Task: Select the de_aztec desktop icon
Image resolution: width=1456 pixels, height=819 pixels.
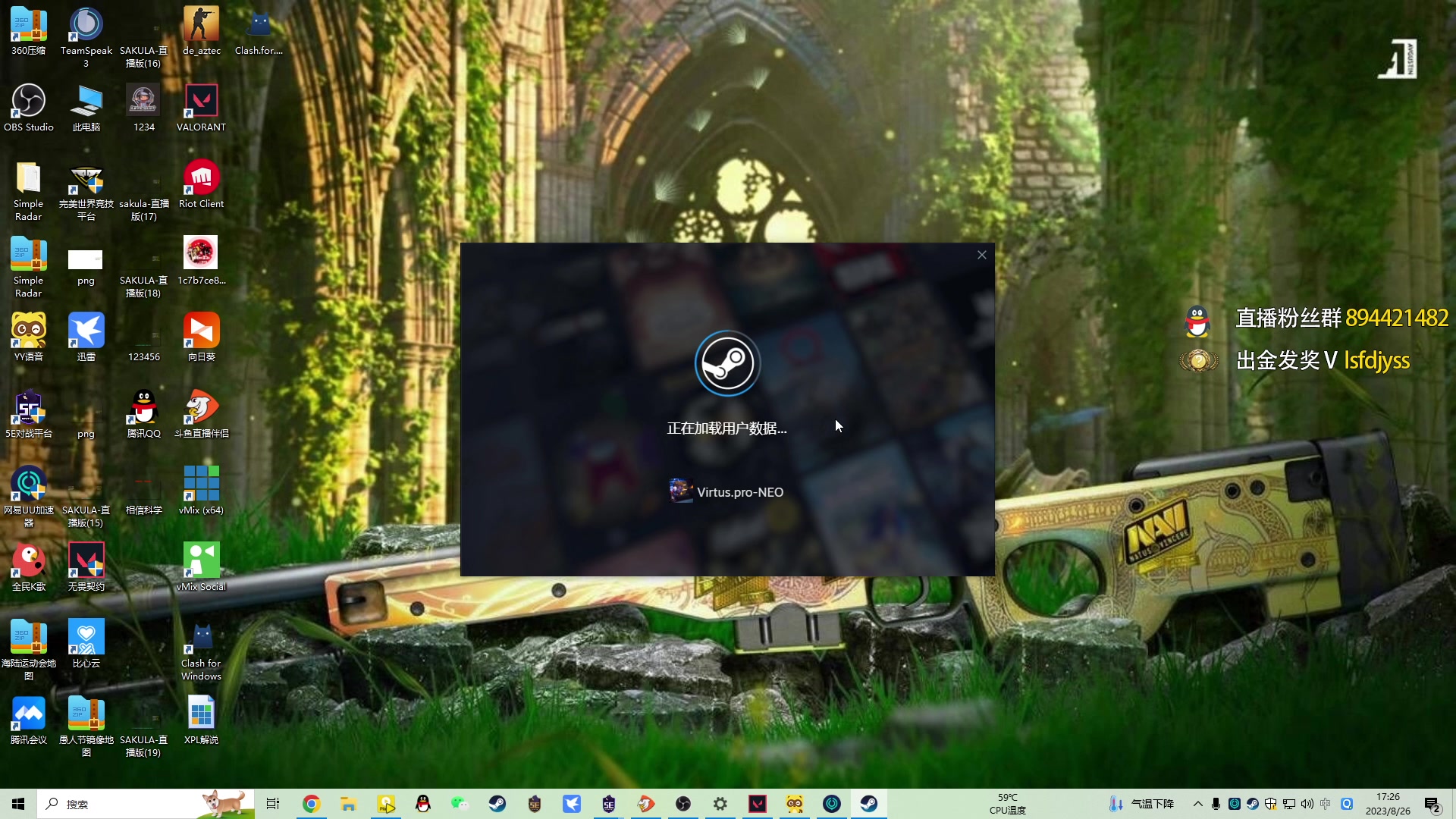Action: click(x=201, y=31)
